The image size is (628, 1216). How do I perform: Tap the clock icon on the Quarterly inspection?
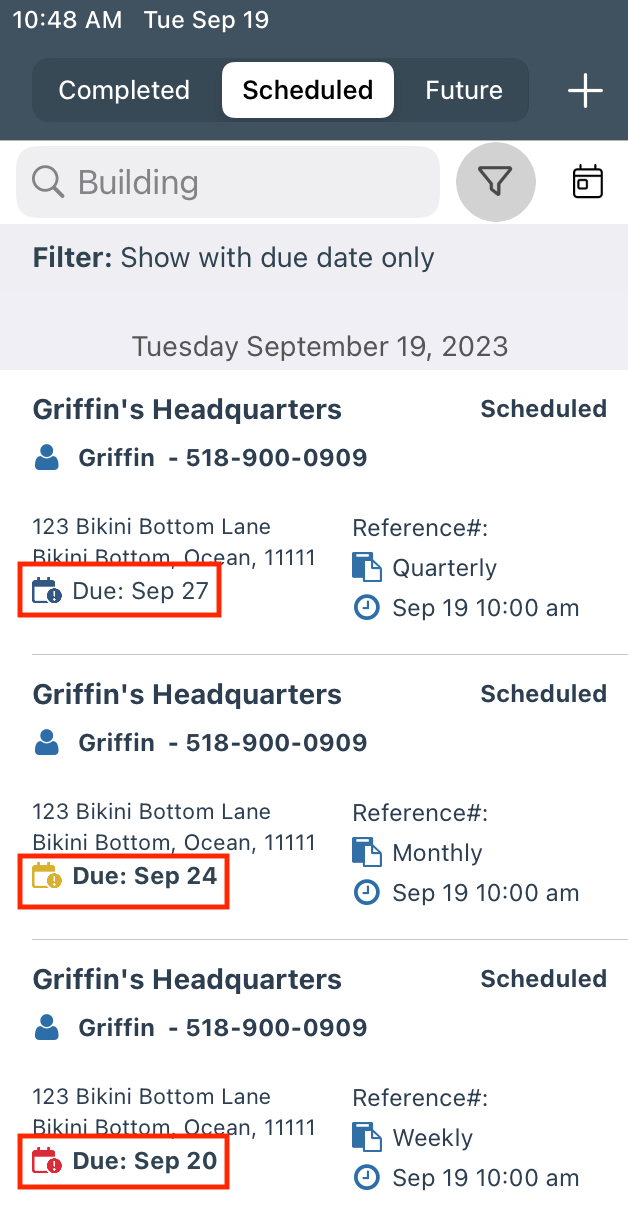coord(367,607)
